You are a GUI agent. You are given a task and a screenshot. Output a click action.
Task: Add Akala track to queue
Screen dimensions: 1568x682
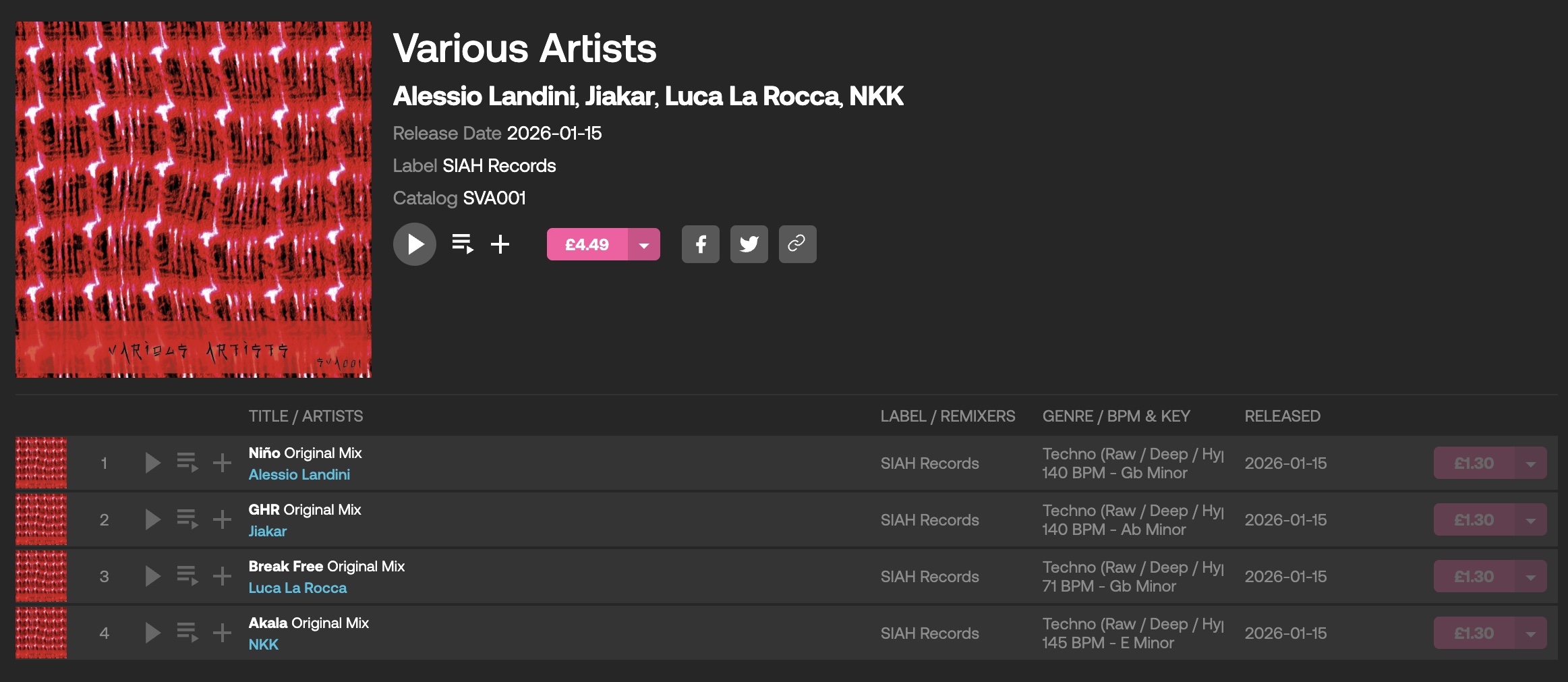coord(187,633)
